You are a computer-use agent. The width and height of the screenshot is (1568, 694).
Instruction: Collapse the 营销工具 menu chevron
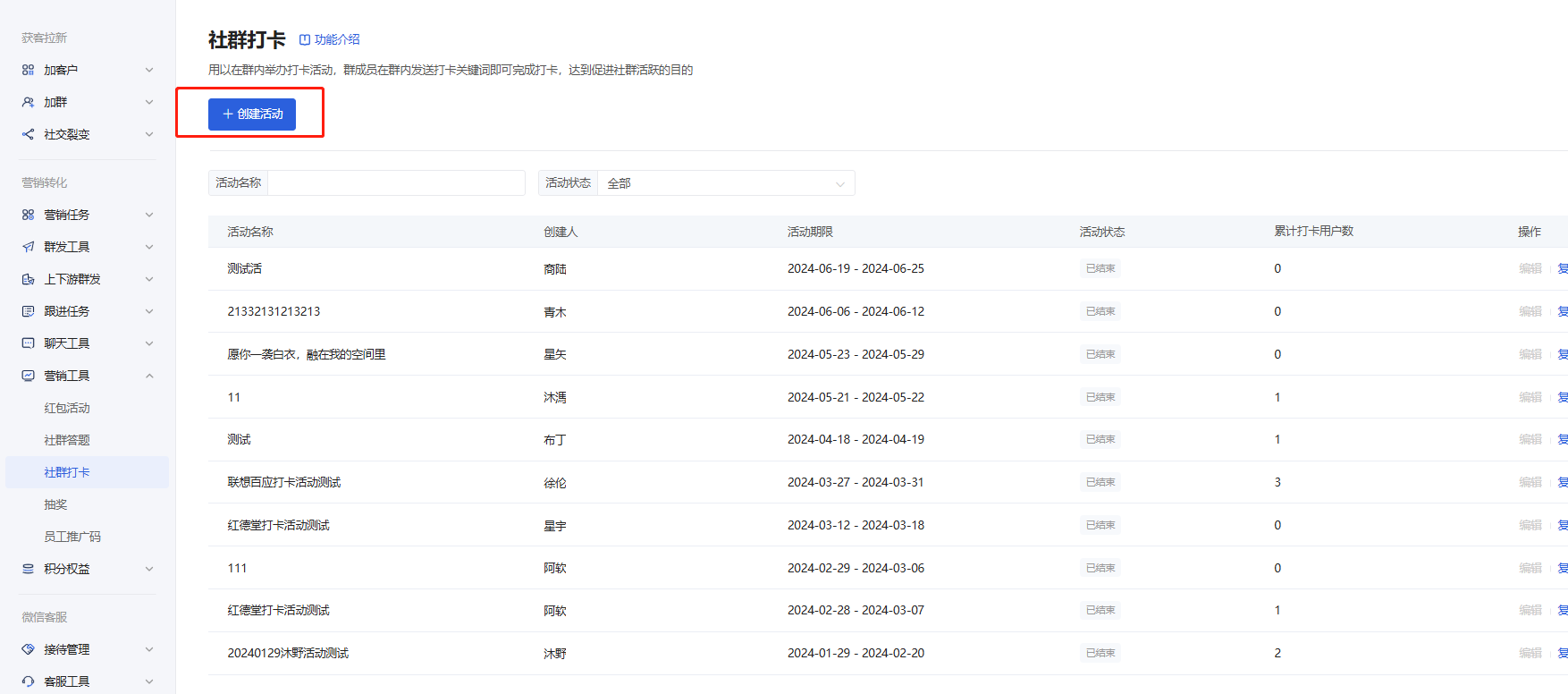pyautogui.click(x=149, y=376)
